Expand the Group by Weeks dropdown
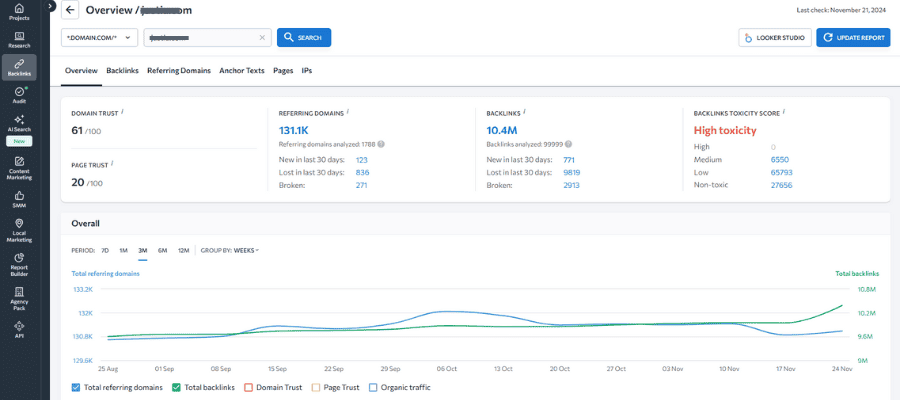 point(246,250)
